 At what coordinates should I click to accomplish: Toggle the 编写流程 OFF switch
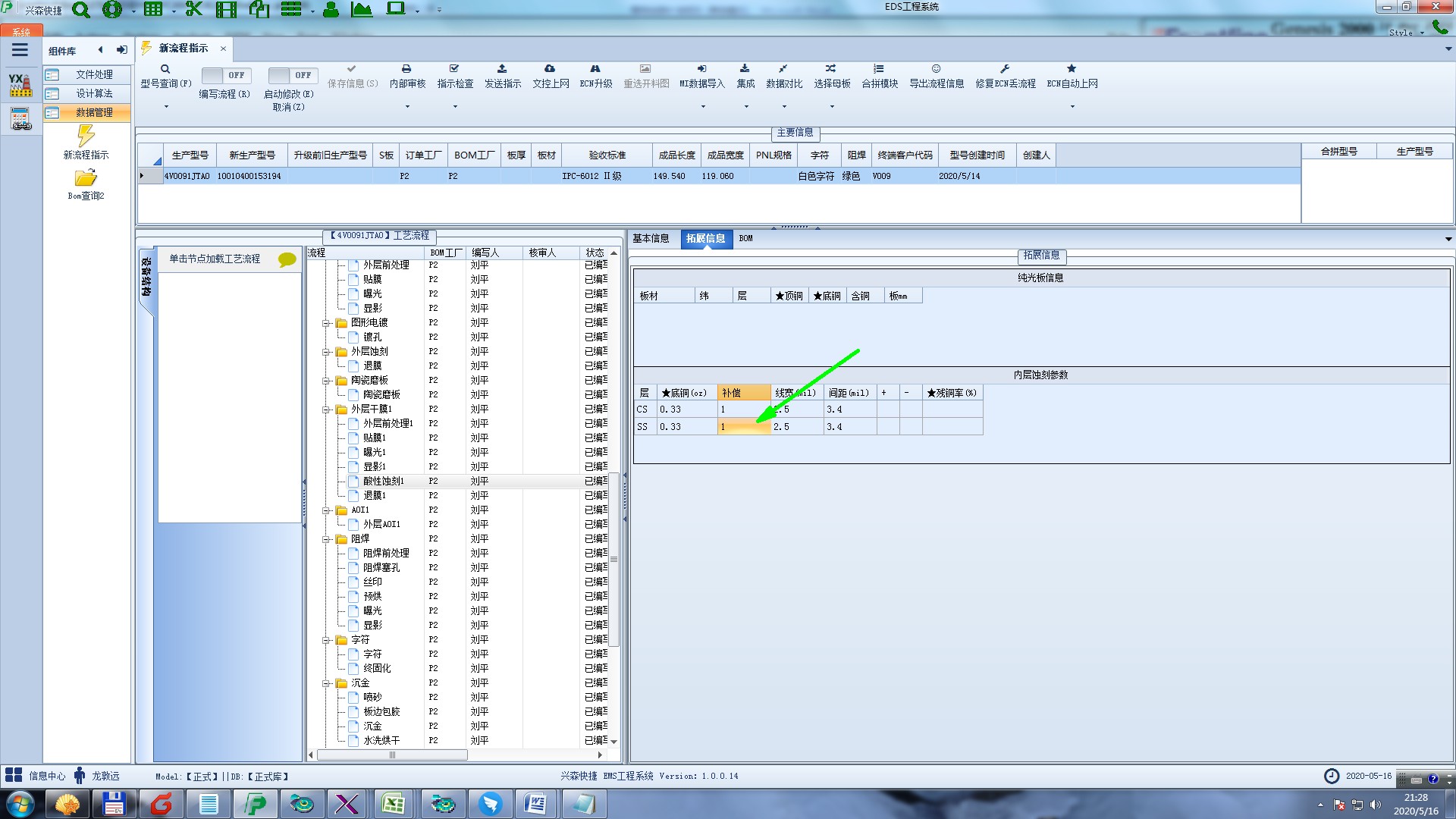[225, 75]
